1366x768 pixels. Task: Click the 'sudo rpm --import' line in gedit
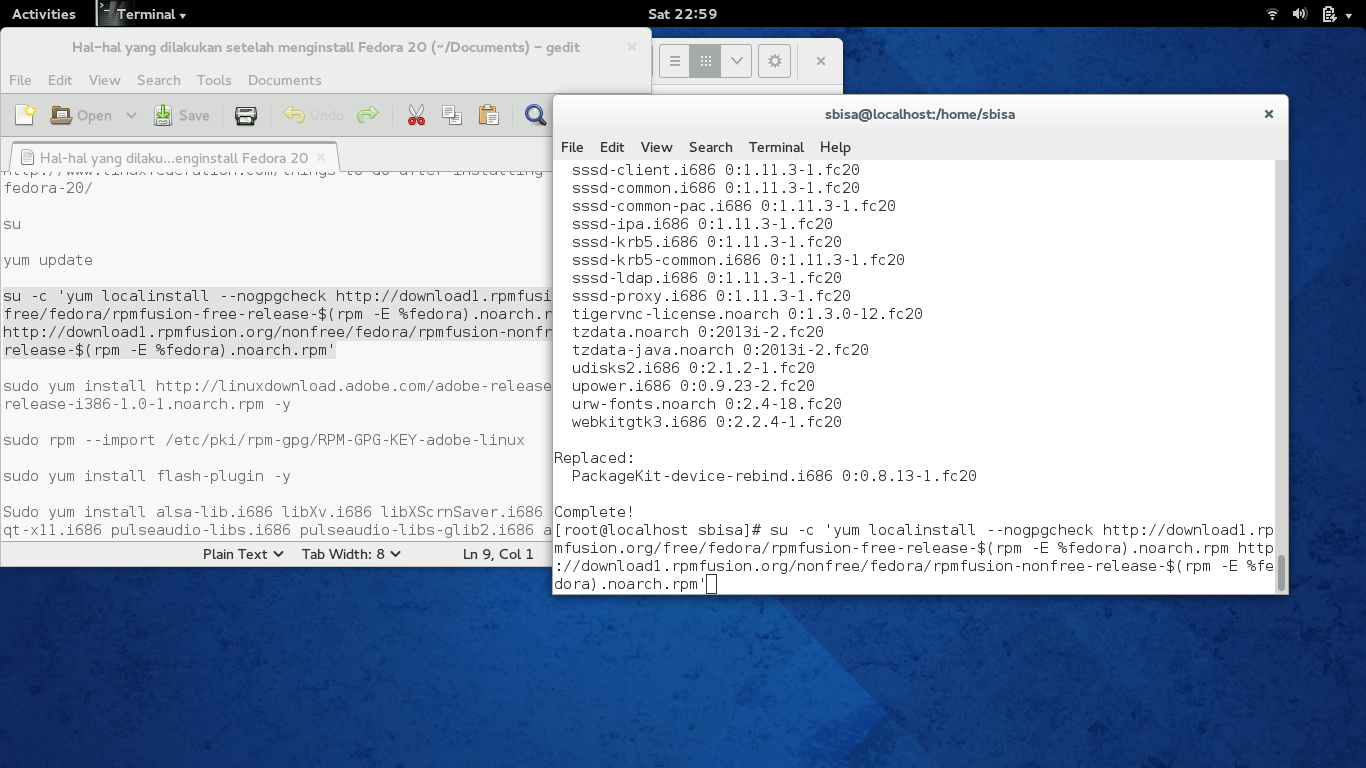point(264,440)
